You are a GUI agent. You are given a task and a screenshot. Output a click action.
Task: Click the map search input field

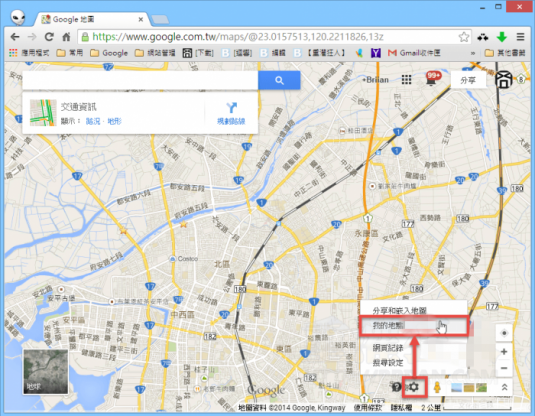(x=140, y=81)
